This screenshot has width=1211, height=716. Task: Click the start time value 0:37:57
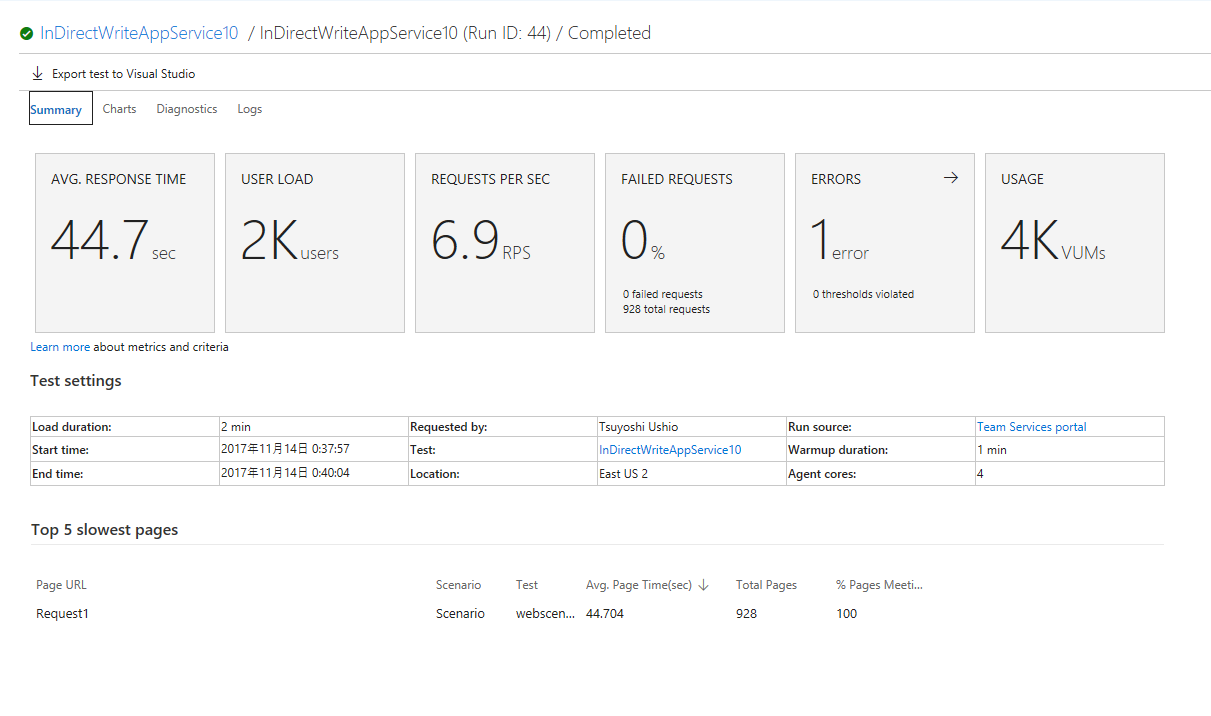pos(285,450)
